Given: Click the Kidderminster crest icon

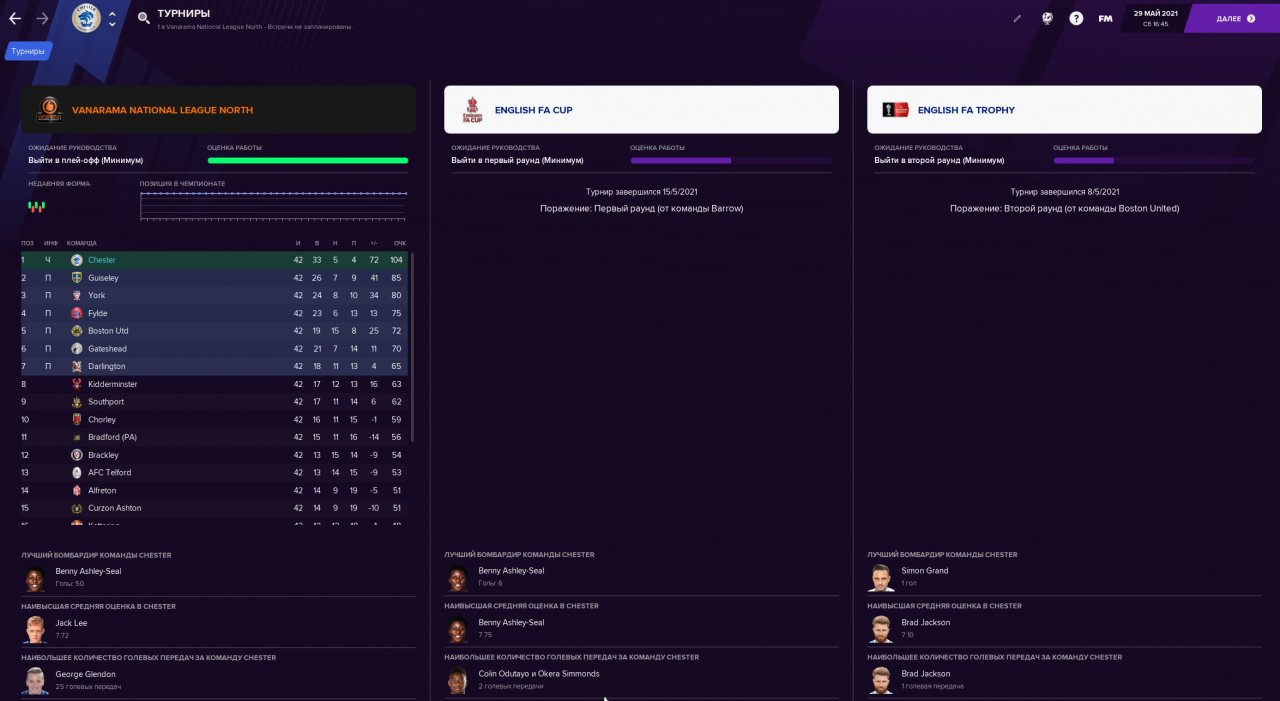Looking at the screenshot, I should tap(77, 384).
